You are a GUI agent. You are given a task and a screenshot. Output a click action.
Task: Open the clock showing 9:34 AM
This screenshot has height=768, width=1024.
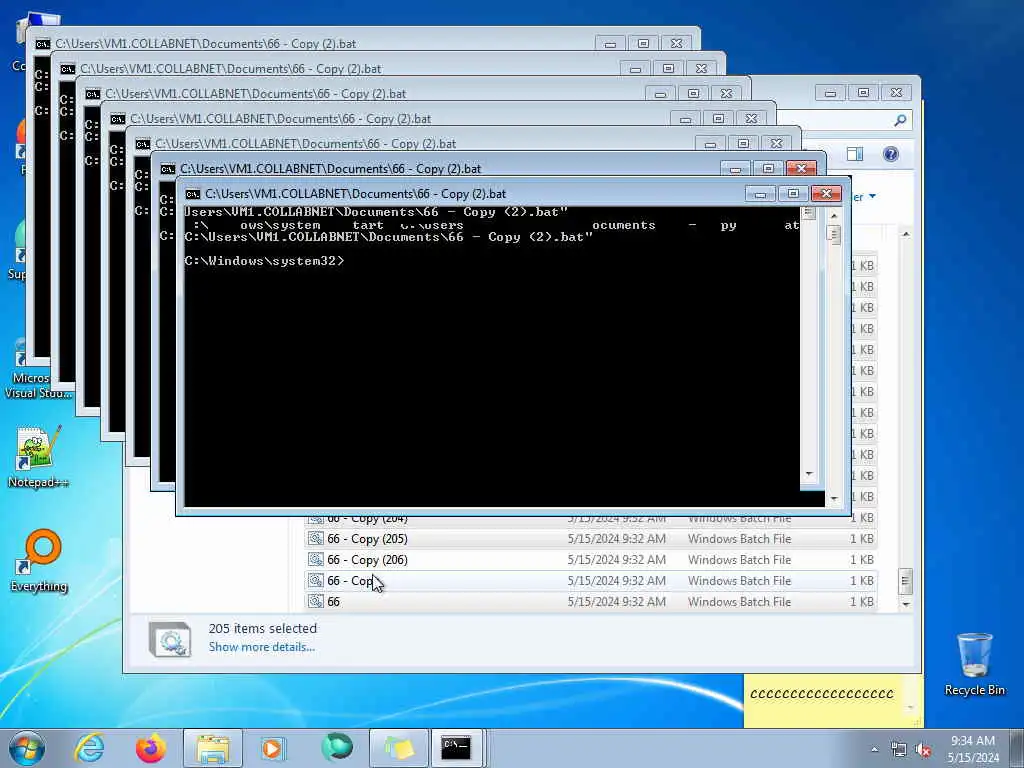click(973, 749)
